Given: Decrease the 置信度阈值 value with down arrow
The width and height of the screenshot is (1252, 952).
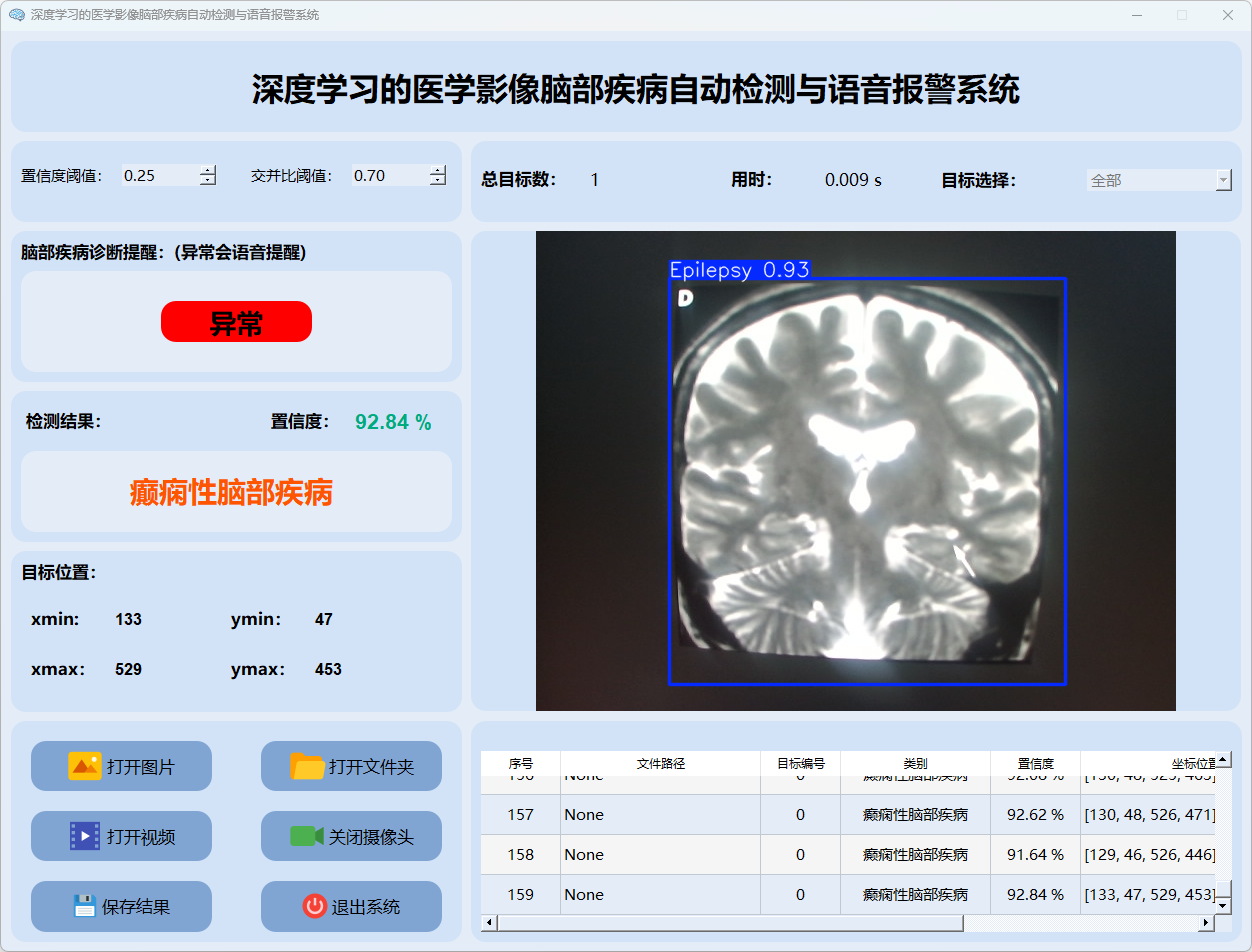Looking at the screenshot, I should point(207,180).
